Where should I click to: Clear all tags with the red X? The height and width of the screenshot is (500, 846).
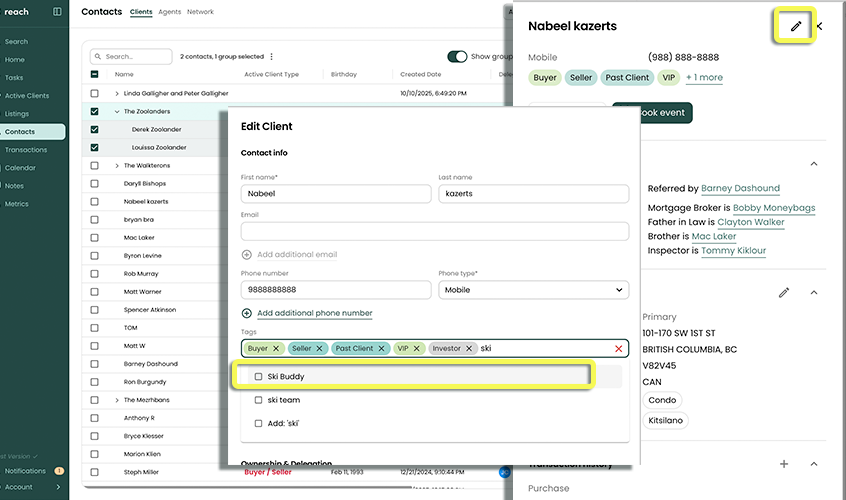618,349
